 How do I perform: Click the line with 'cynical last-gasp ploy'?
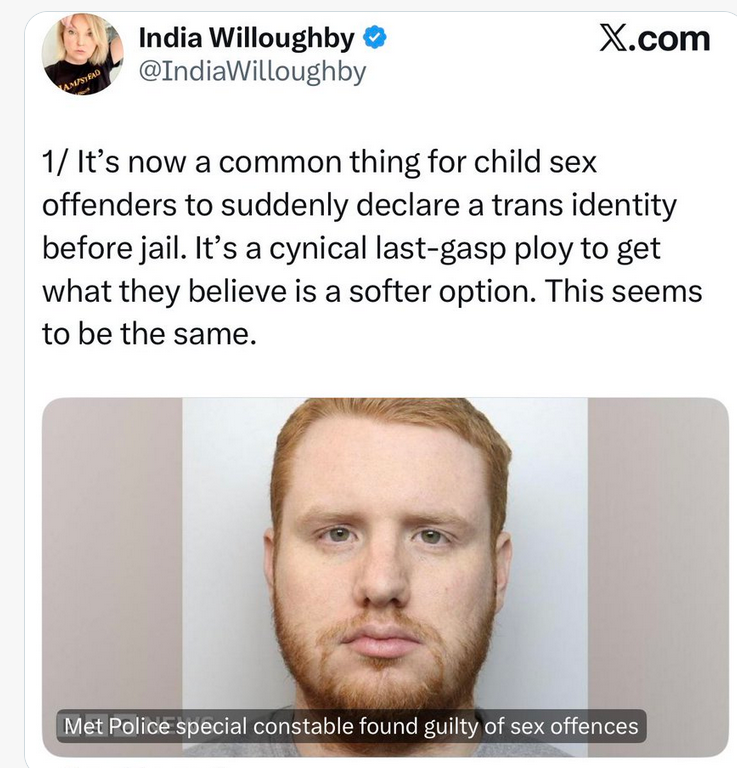(352, 248)
